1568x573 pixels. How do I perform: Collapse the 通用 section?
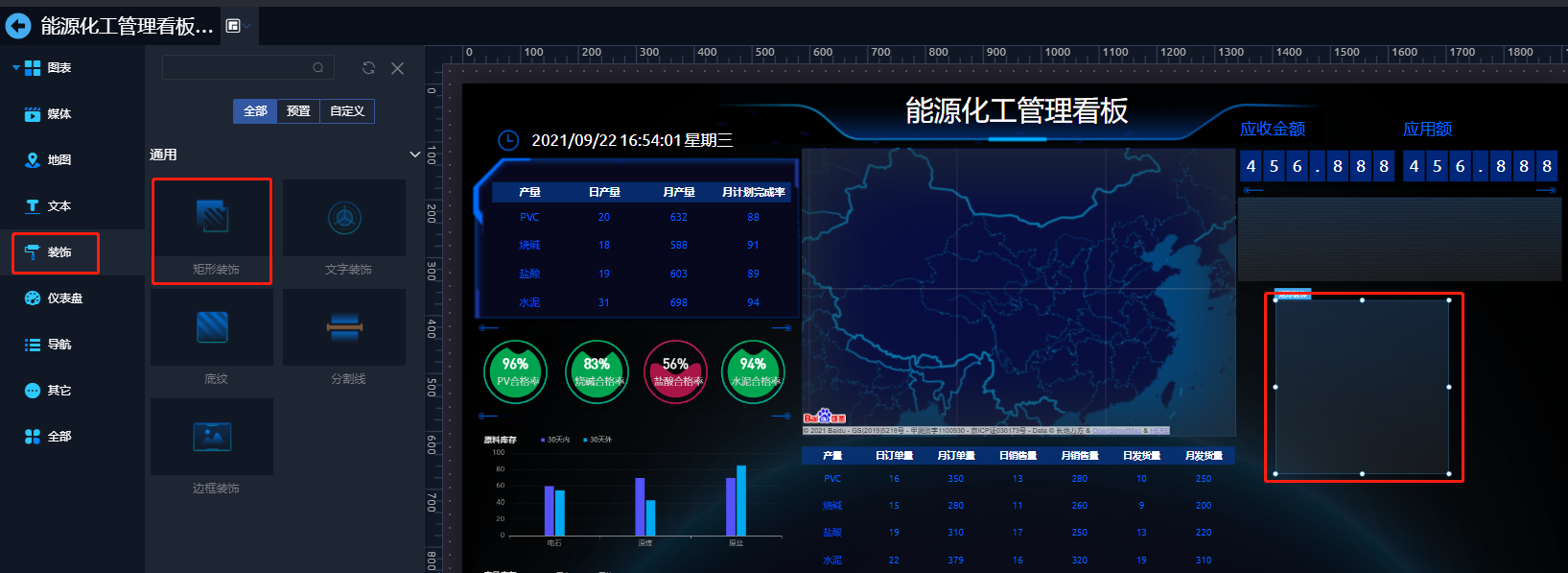[x=415, y=155]
